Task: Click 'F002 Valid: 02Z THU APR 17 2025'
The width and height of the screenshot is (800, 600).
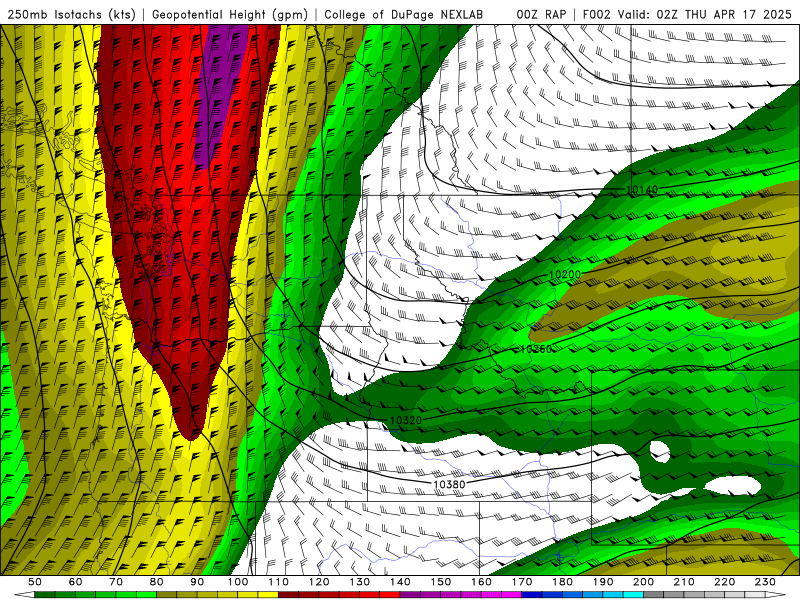Action: pyautogui.click(x=687, y=14)
